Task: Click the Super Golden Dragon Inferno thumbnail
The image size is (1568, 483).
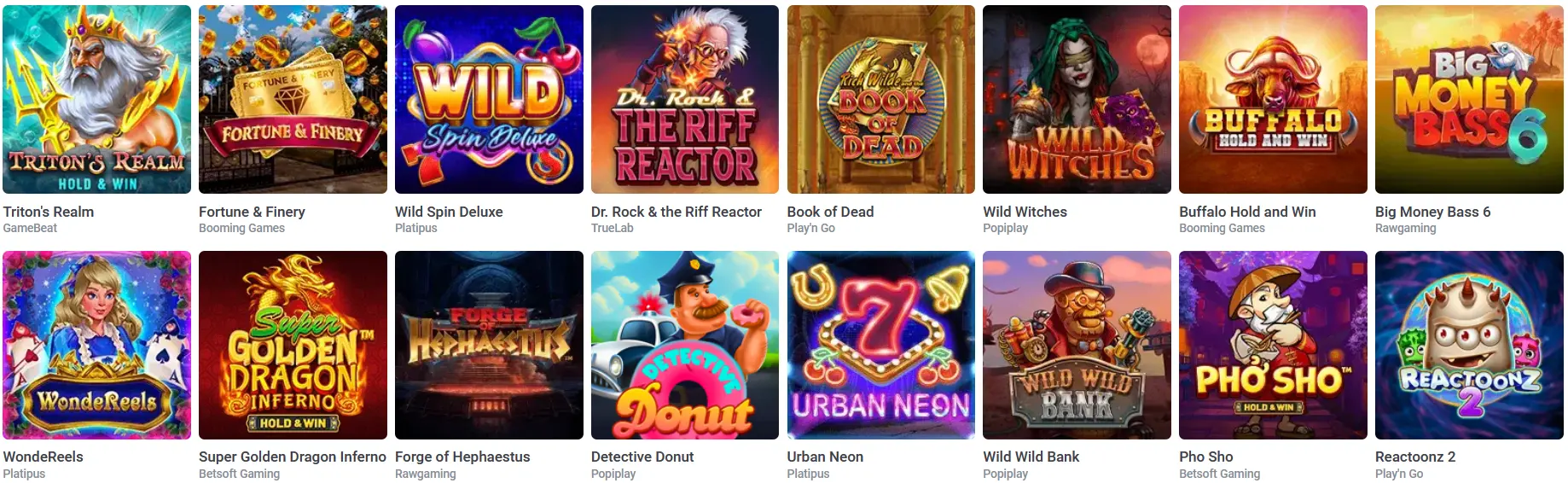Action: (293, 345)
